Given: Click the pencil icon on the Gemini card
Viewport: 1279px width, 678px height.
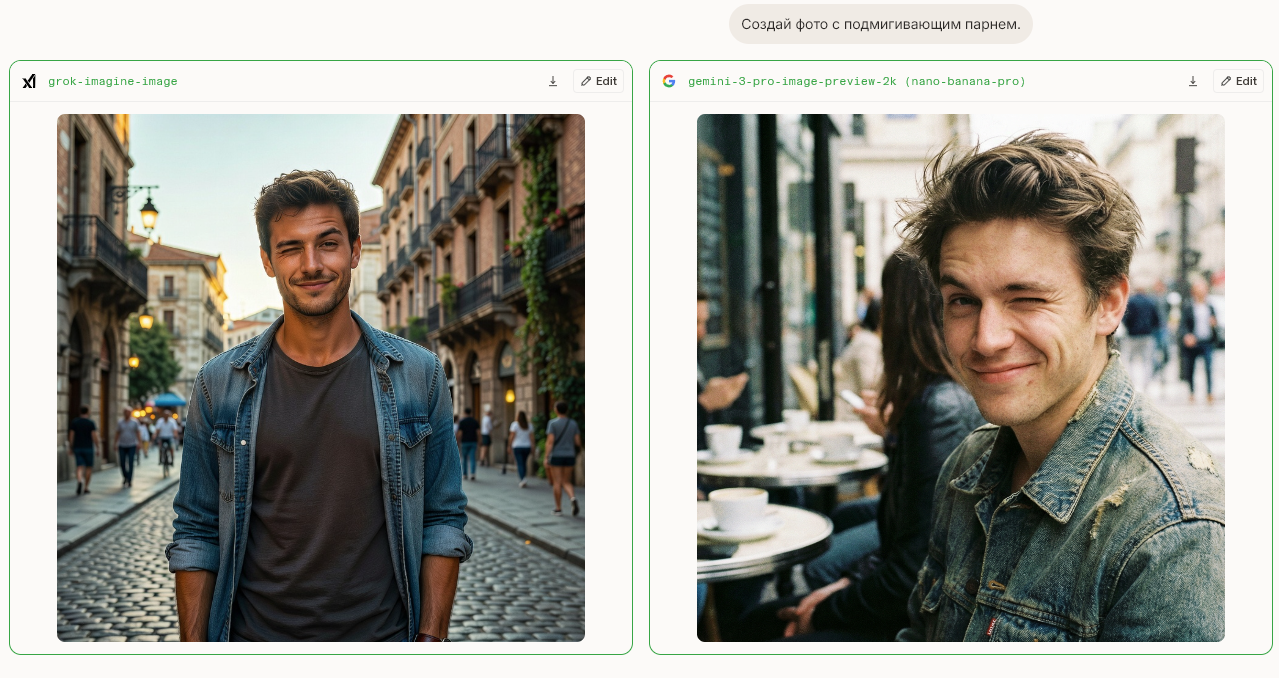Looking at the screenshot, I should (1226, 81).
